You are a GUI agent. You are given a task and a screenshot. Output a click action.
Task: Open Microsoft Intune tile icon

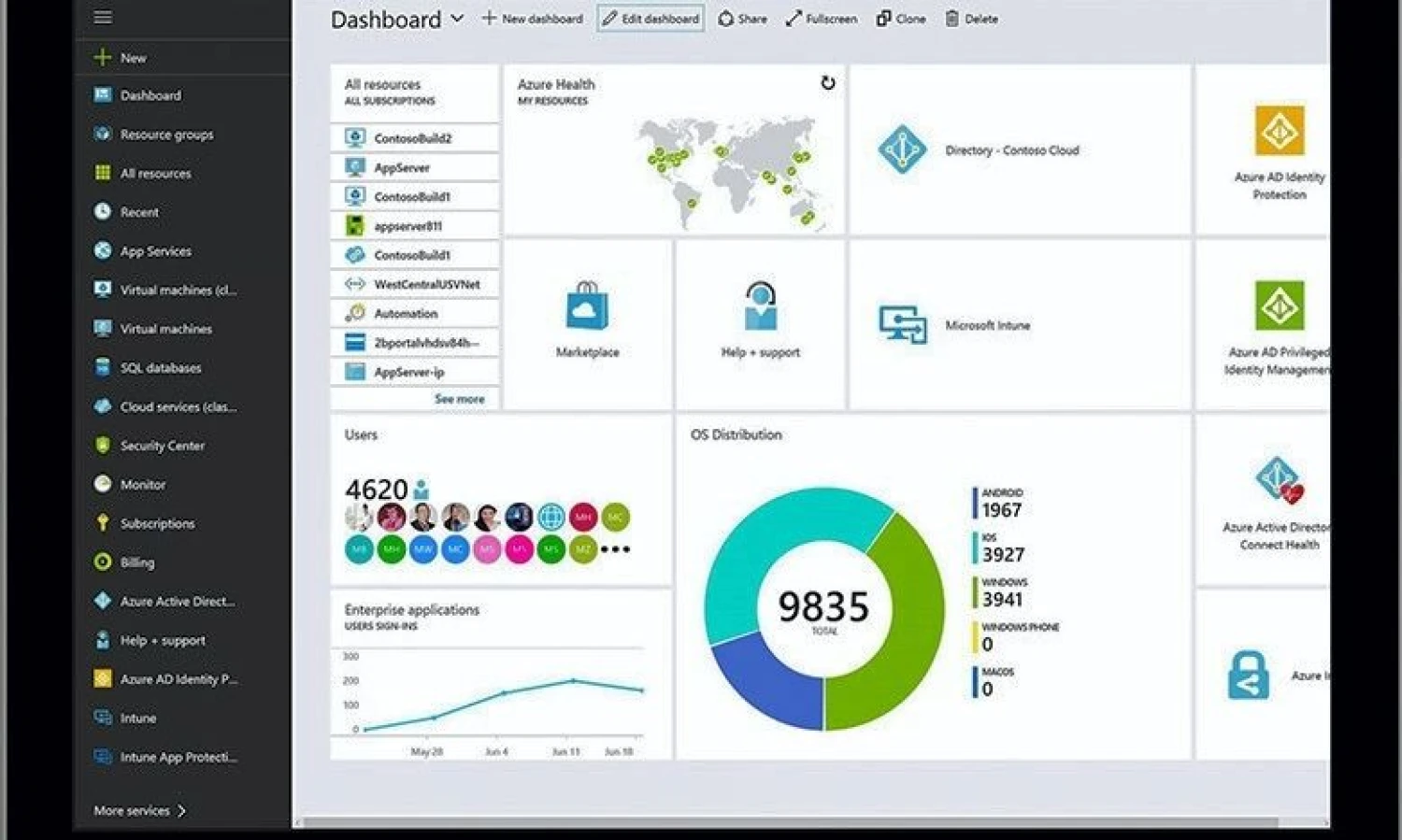pyautogui.click(x=902, y=324)
